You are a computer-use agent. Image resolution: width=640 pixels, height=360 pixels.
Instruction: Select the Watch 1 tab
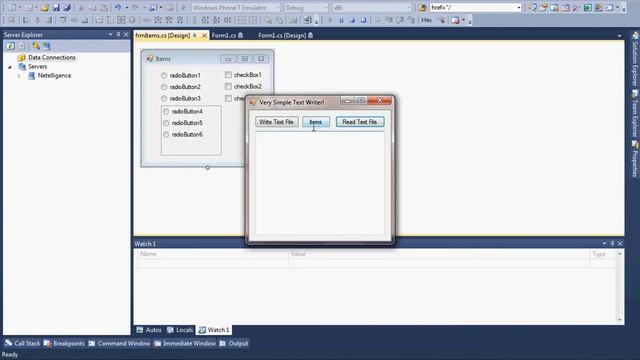(x=214, y=330)
